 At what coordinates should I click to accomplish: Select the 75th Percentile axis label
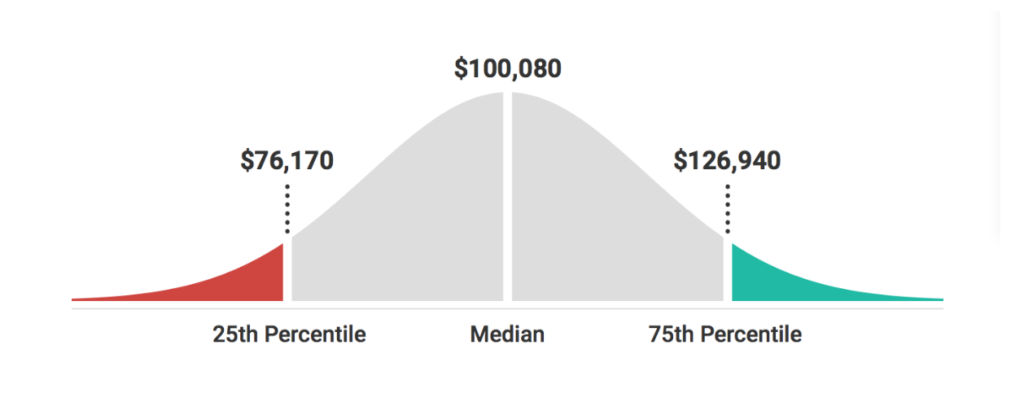point(725,335)
